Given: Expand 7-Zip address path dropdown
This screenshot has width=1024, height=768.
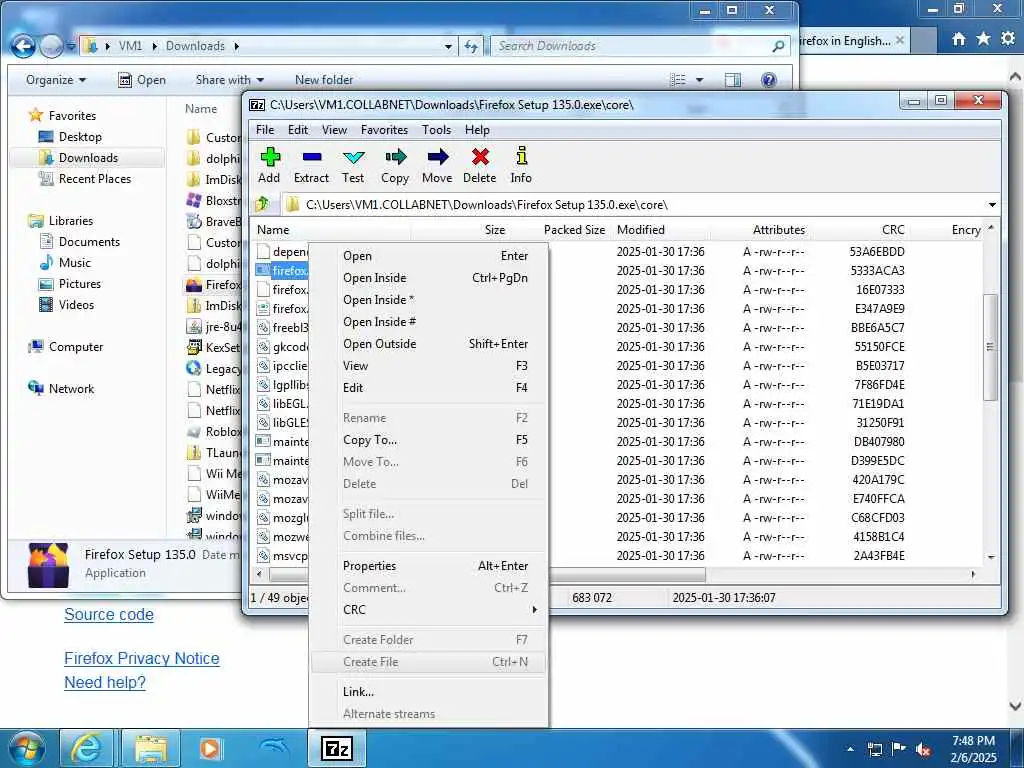Looking at the screenshot, I should 992,205.
